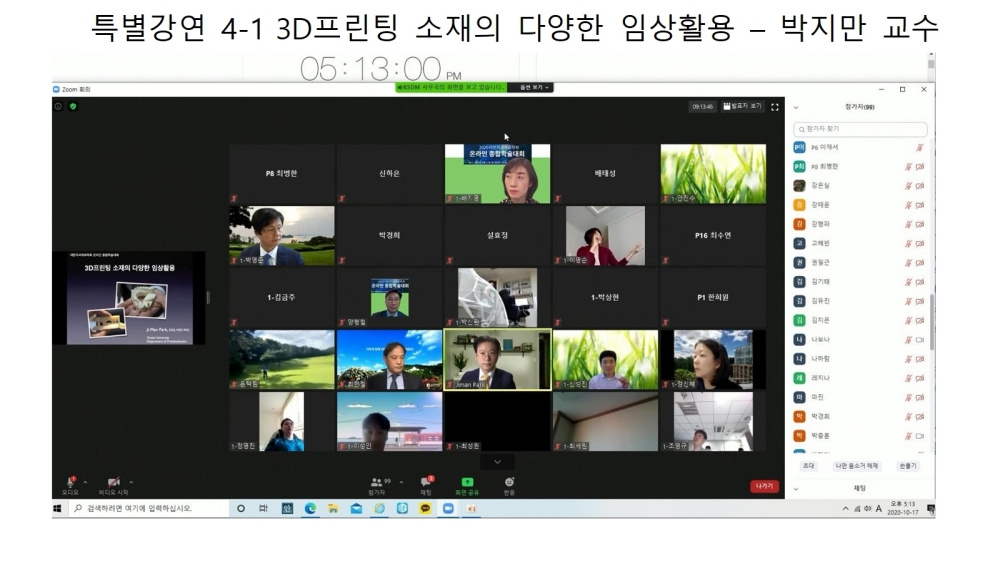This screenshot has width=1000, height=562.
Task: Start video with the 비디오 시작 button
Action: (113, 483)
